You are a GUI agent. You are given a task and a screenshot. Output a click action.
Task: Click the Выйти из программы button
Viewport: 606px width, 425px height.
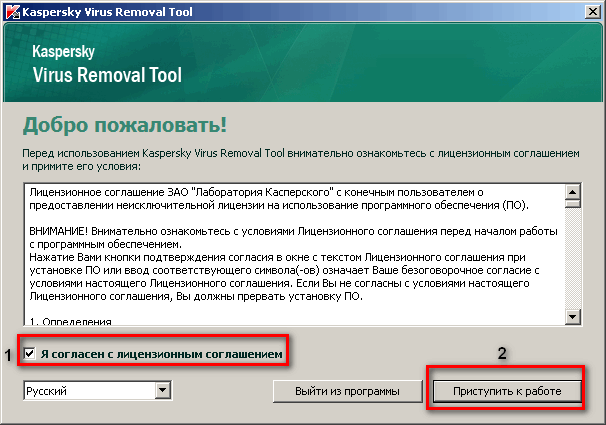[x=347, y=391]
